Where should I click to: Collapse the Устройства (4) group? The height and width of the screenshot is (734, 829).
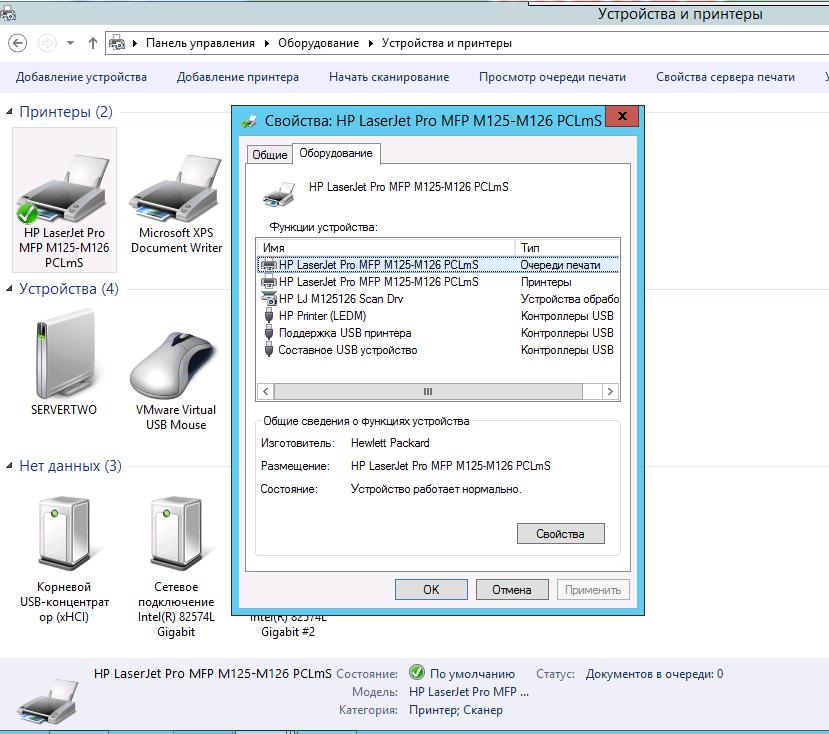pyautogui.click(x=9, y=289)
